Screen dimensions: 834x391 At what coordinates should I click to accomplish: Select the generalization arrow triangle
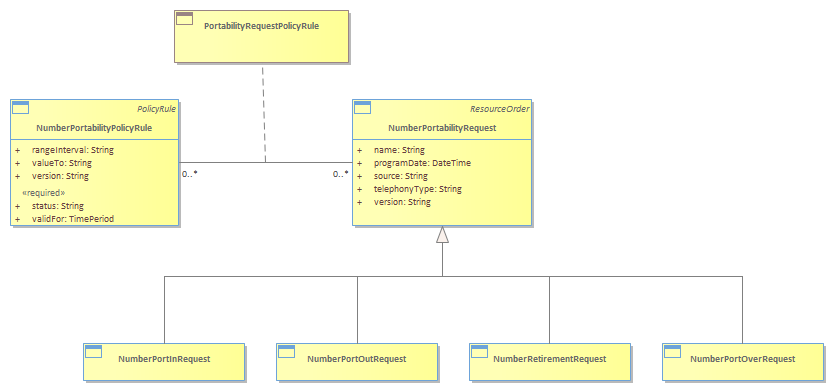pyautogui.click(x=443, y=235)
